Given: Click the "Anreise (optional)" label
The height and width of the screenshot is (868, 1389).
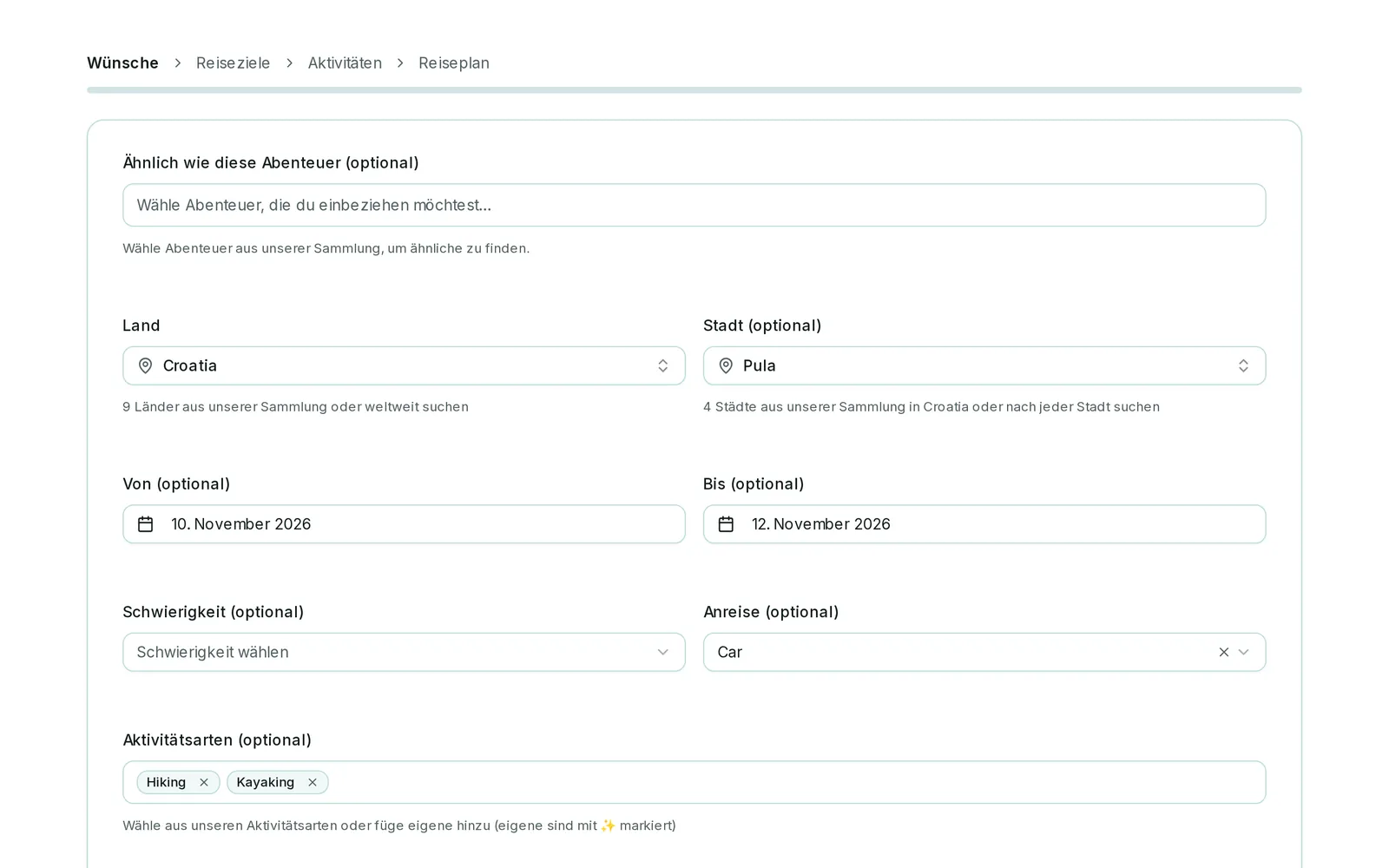Looking at the screenshot, I should (x=771, y=612).
